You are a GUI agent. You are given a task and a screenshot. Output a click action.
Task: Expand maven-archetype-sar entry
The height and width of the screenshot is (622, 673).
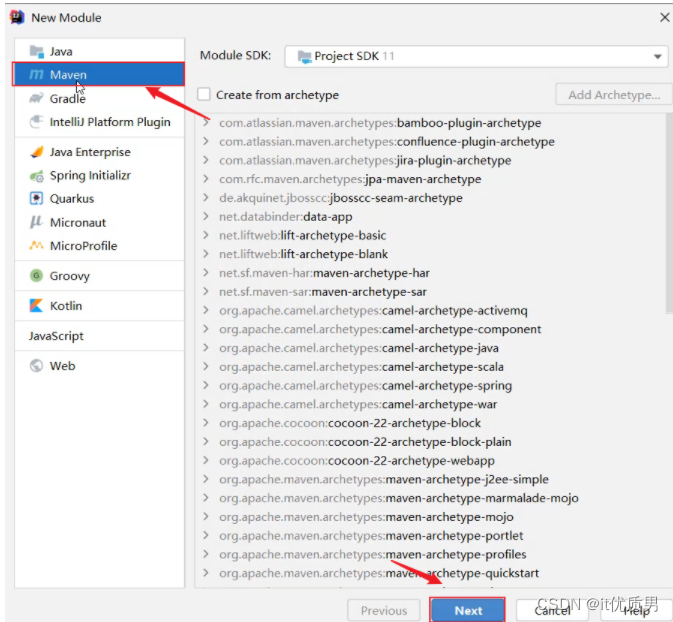(x=206, y=291)
